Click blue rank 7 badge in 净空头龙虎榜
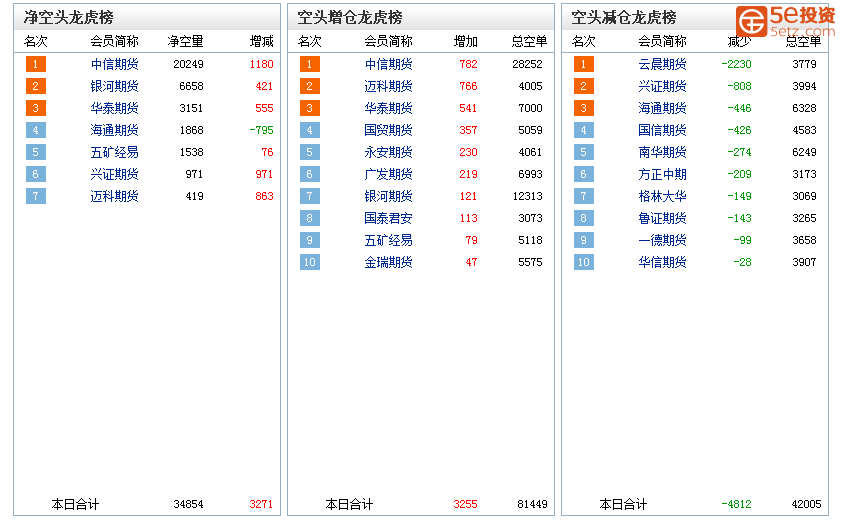843x521 pixels. pyautogui.click(x=36, y=197)
